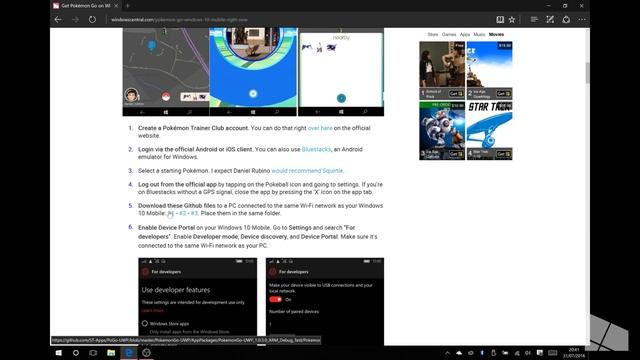This screenshot has width=640, height=360.
Task: Download Github file #2 link
Action: click(182, 213)
